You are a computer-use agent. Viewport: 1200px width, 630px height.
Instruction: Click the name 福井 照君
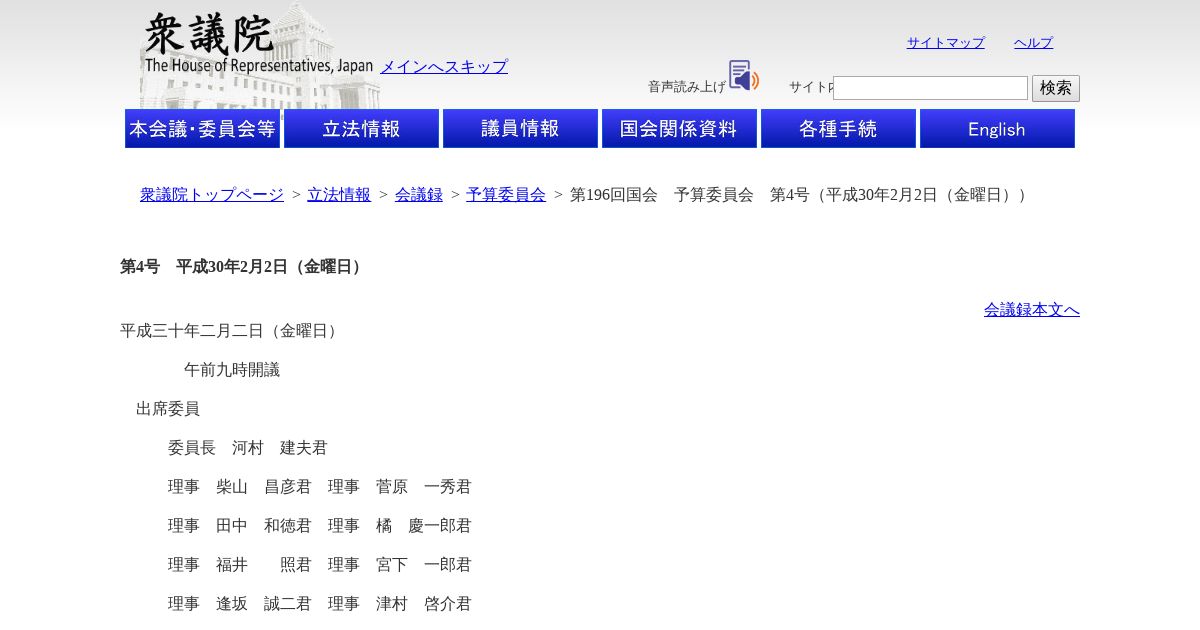point(264,565)
